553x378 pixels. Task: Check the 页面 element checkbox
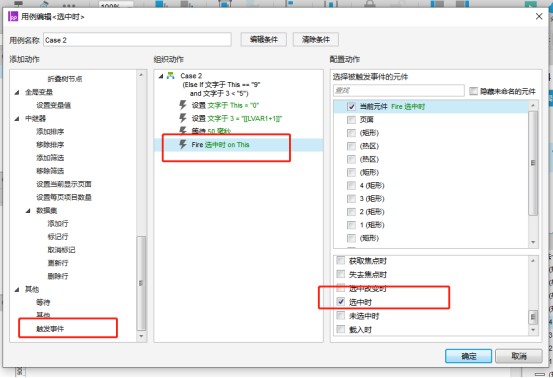(x=351, y=120)
